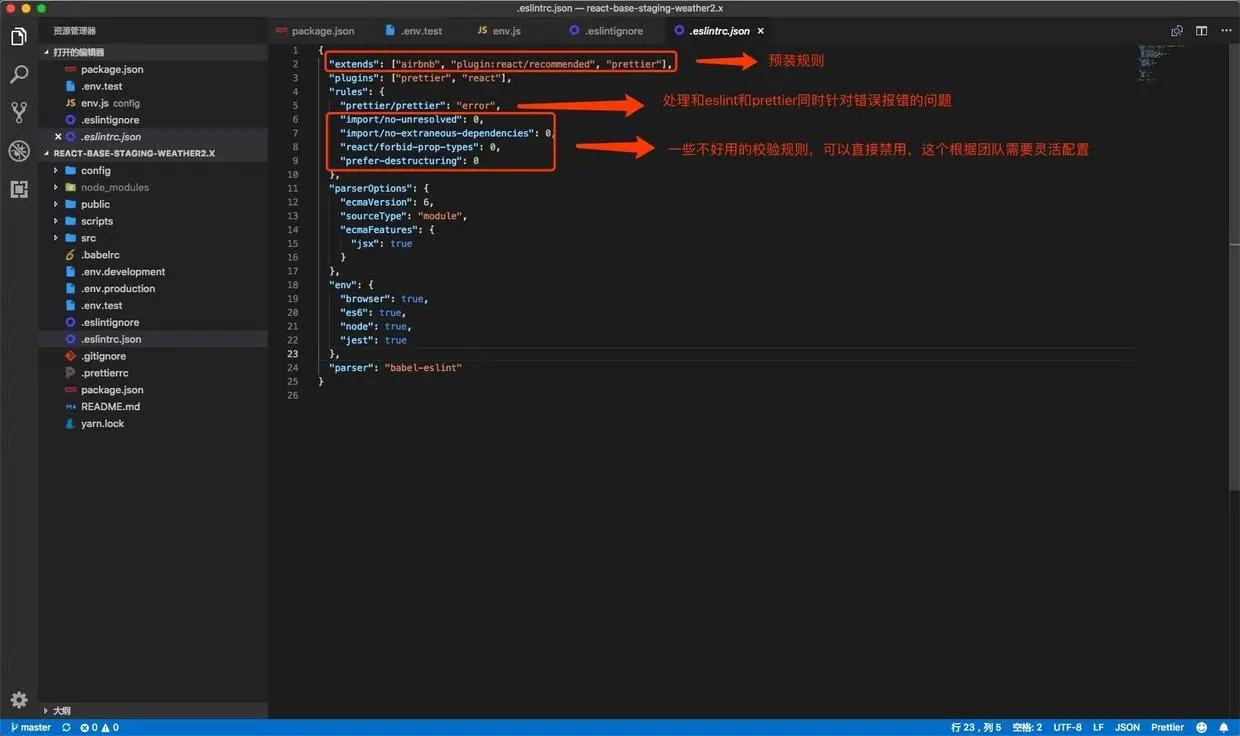Open the Manage gear icon
The image size is (1240, 736).
point(19,700)
